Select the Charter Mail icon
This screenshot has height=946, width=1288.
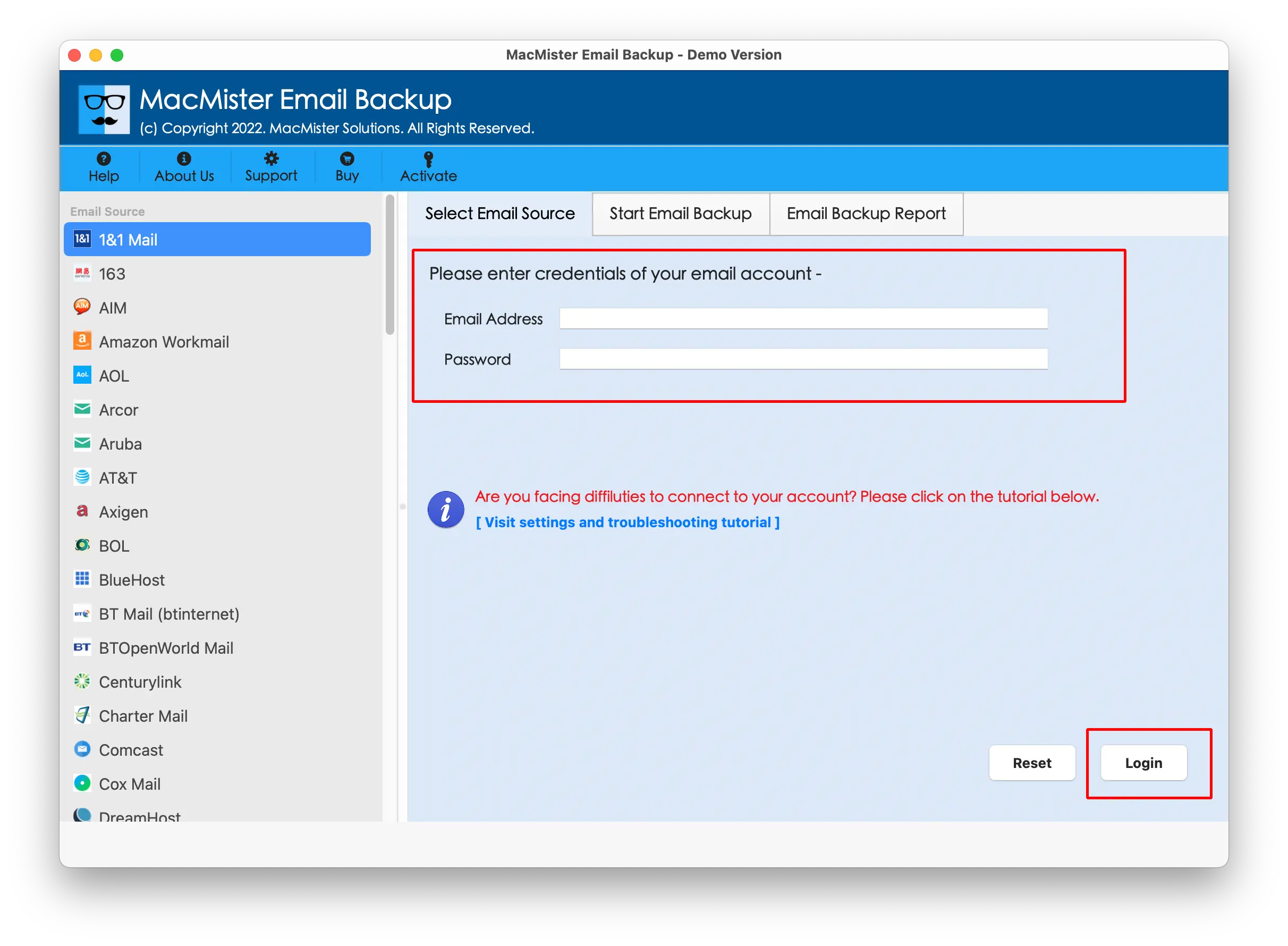(x=82, y=715)
